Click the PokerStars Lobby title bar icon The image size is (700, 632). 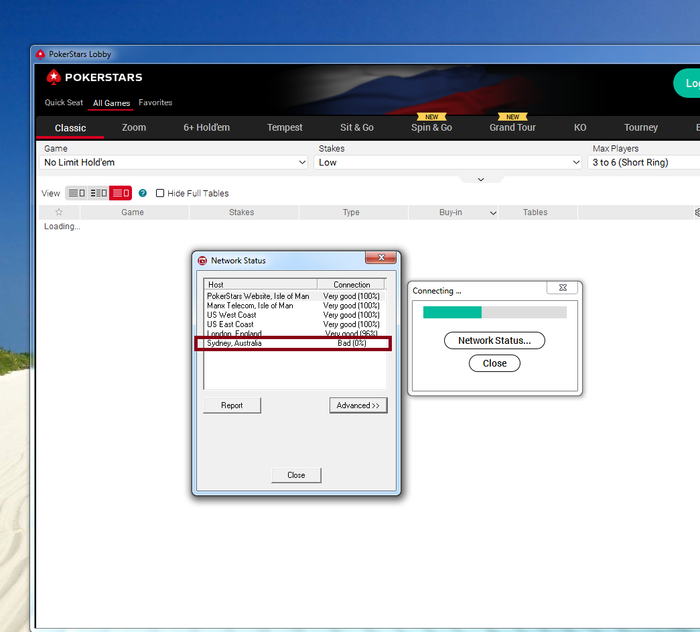coord(40,54)
